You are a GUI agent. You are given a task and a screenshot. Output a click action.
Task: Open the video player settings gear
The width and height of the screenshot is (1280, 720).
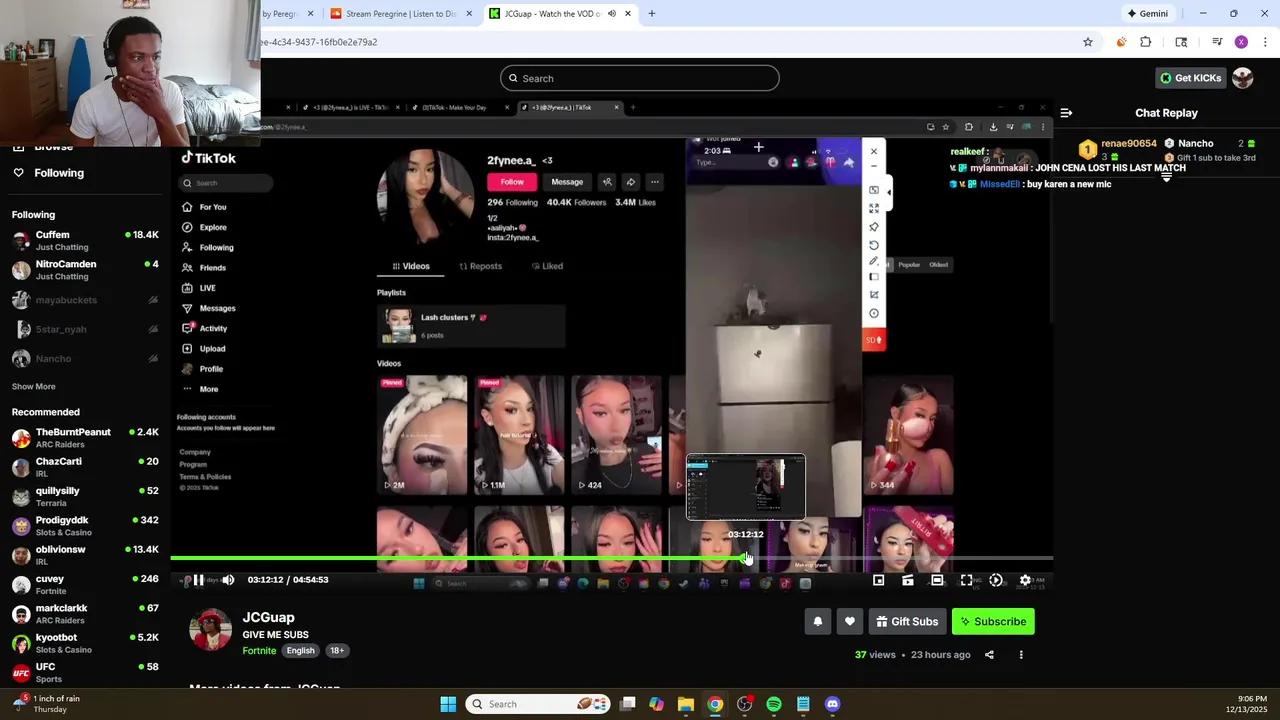[x=1025, y=580]
